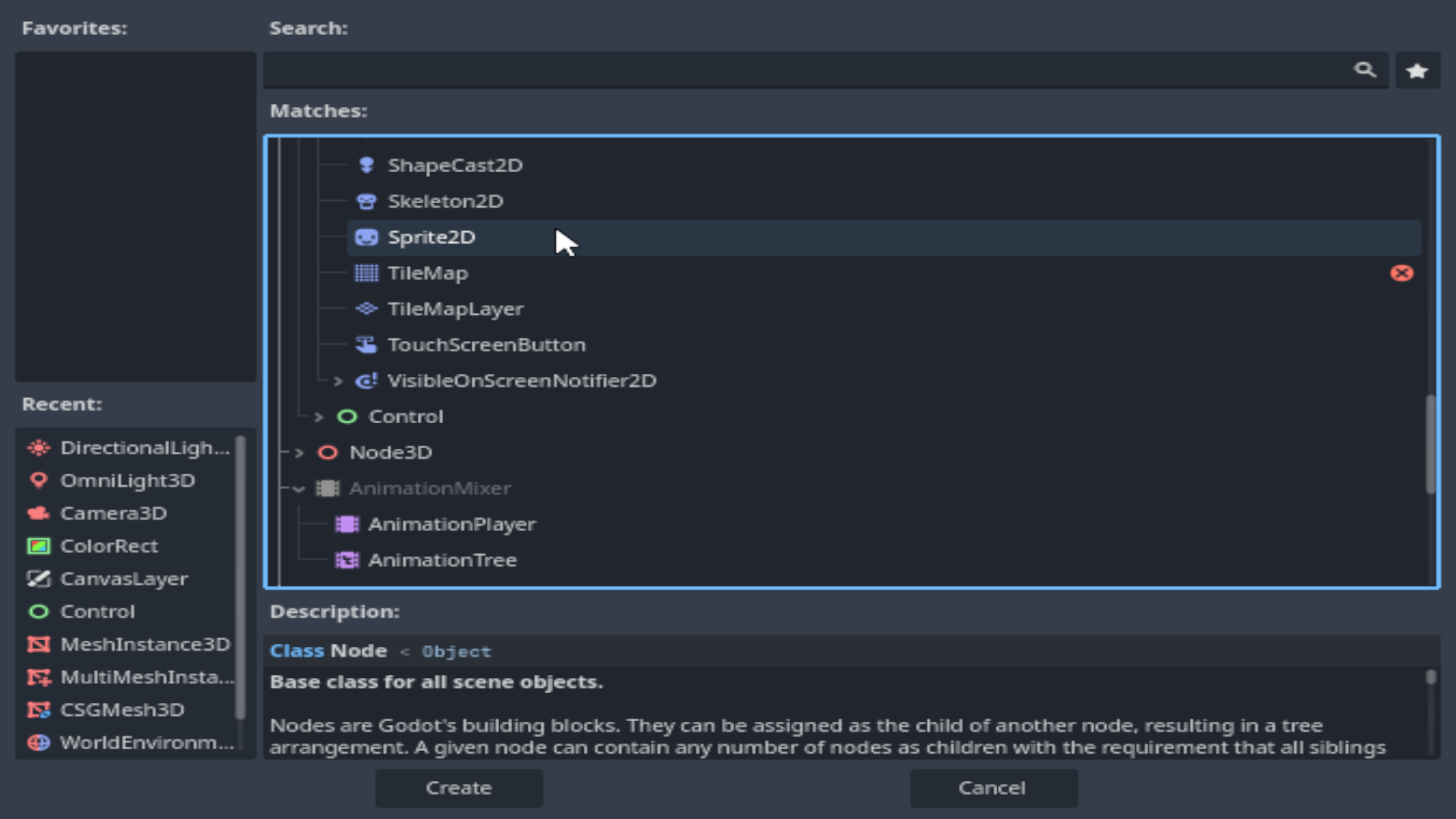
Task: Toggle the favorite star button
Action: pyautogui.click(x=1417, y=71)
